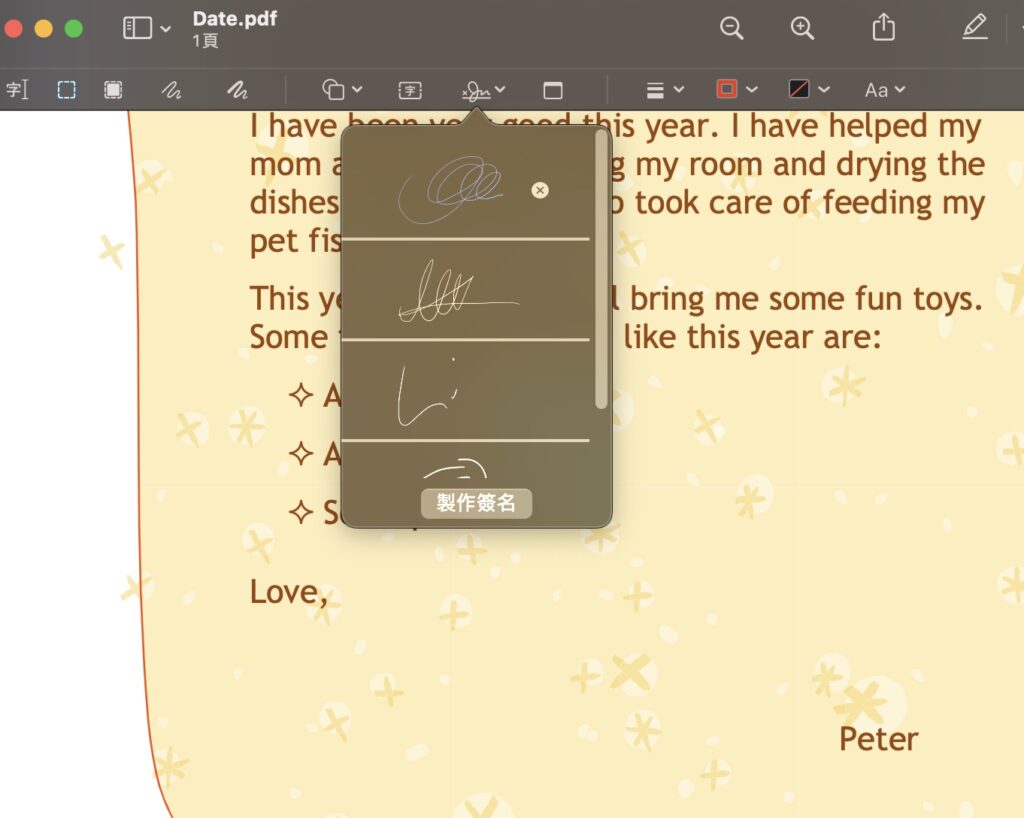This screenshot has width=1024, height=818.
Task: Zoom in on the PDF page
Action: coord(802,28)
